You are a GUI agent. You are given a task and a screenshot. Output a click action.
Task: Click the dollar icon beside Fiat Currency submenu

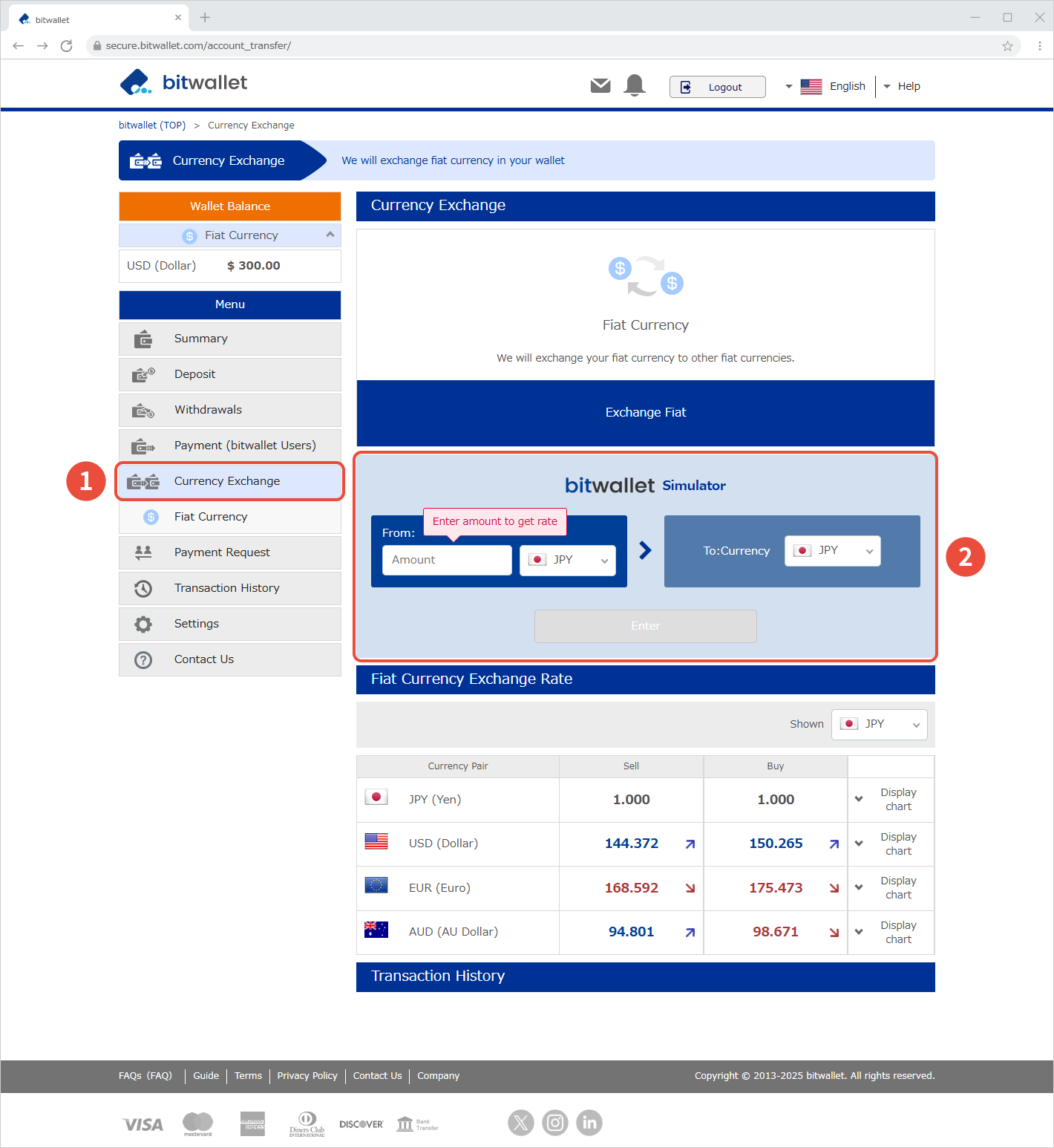(151, 517)
